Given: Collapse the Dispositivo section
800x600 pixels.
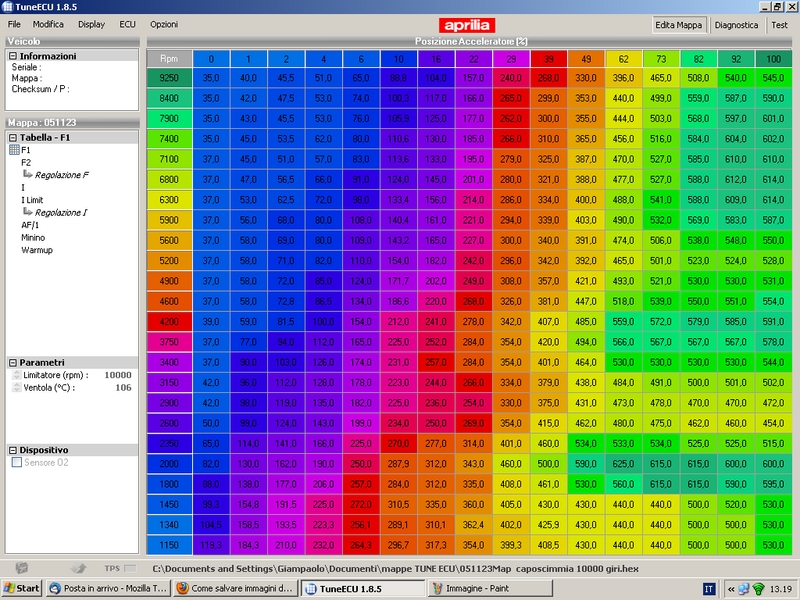Looking at the screenshot, I should coord(13,451).
